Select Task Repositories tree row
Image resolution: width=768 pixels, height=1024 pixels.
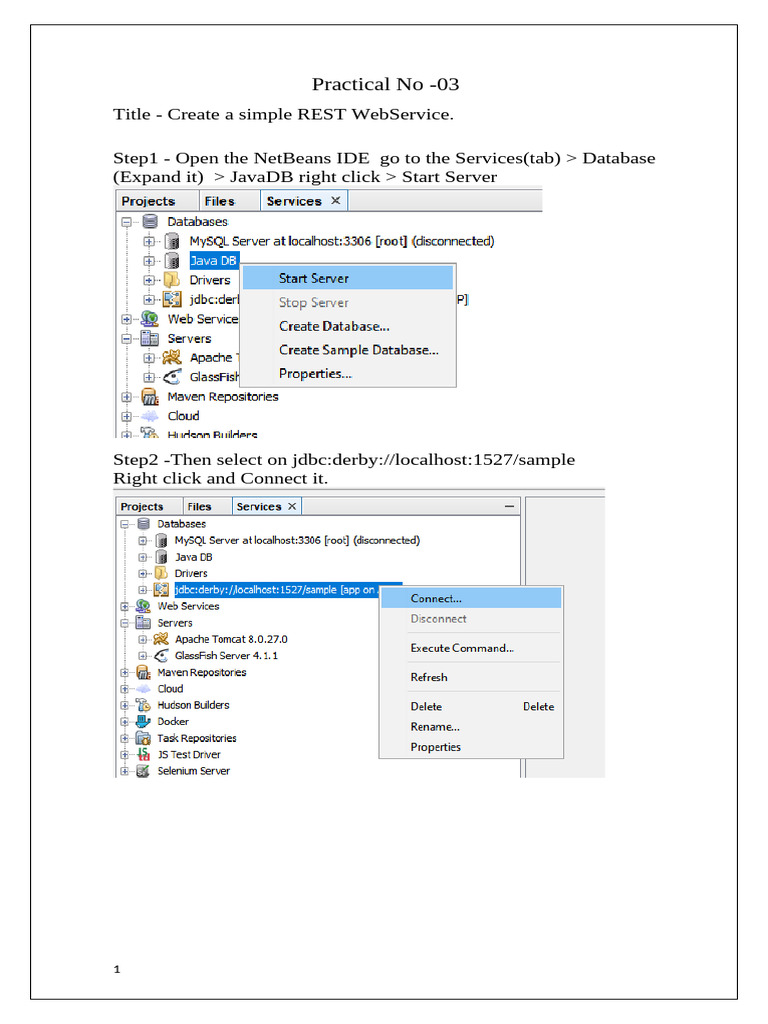click(x=197, y=738)
